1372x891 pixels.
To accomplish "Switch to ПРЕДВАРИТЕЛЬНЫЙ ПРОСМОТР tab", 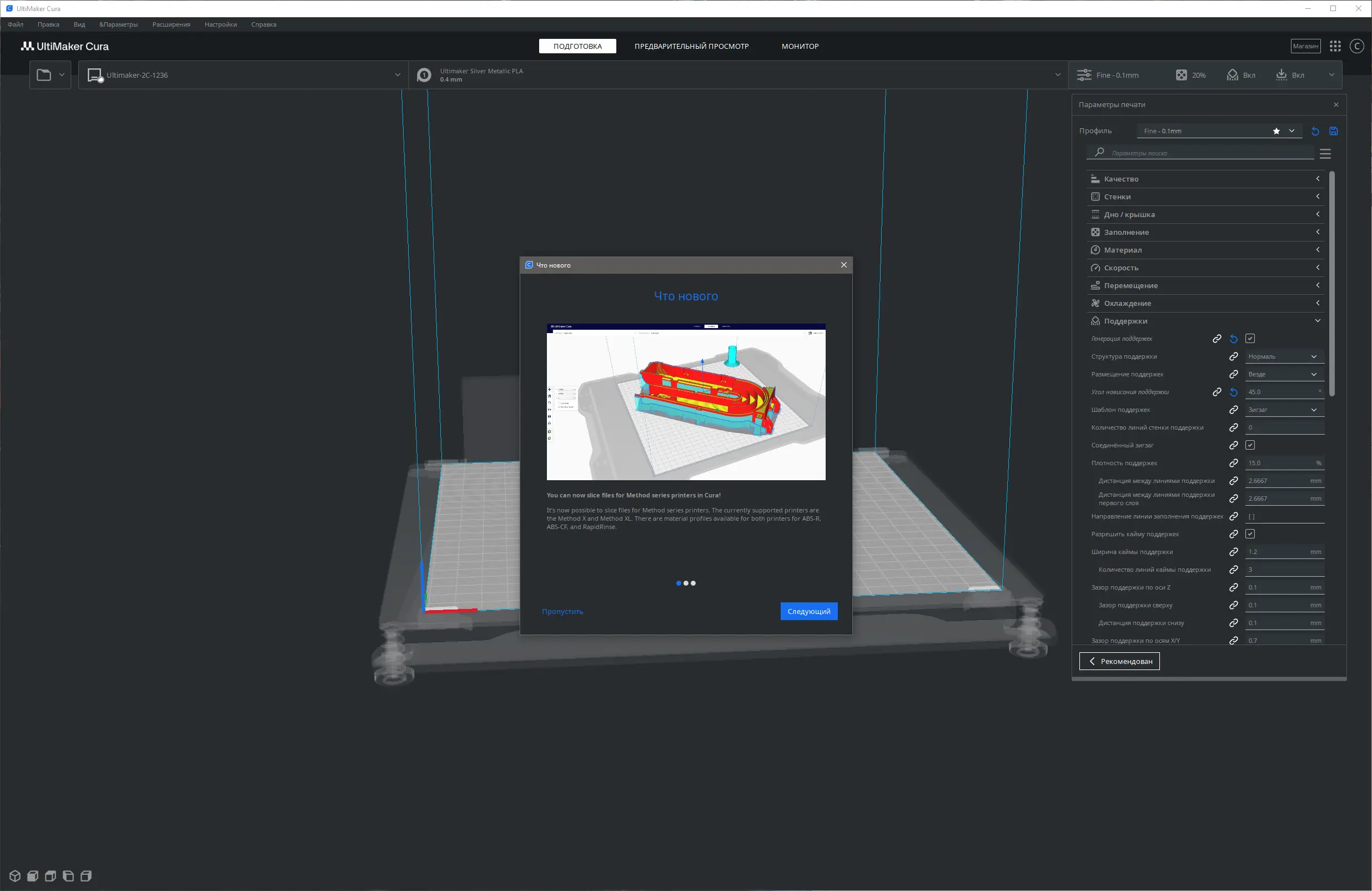I will pos(691,46).
